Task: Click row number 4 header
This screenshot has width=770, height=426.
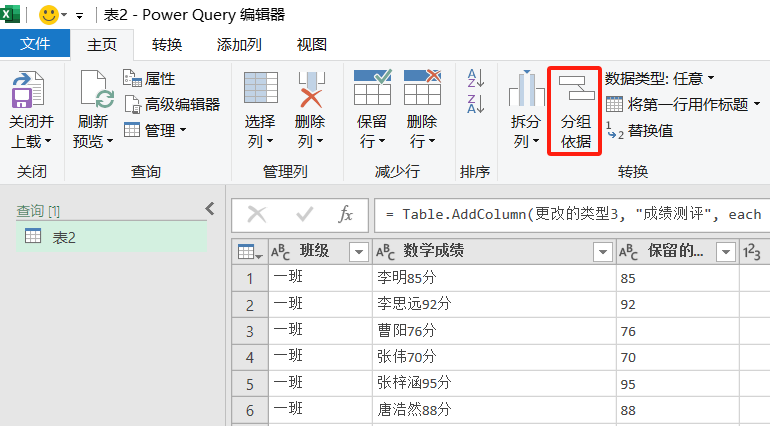Action: pos(249,357)
